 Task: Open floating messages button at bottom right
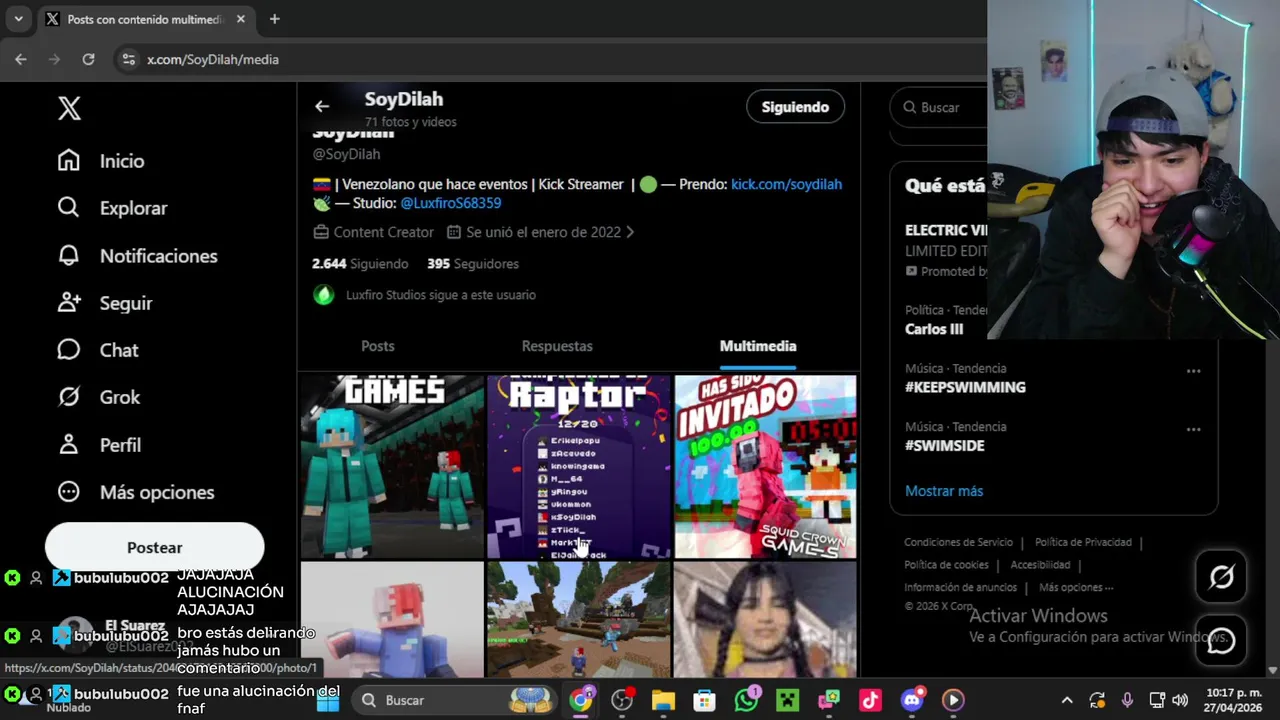(1221, 641)
